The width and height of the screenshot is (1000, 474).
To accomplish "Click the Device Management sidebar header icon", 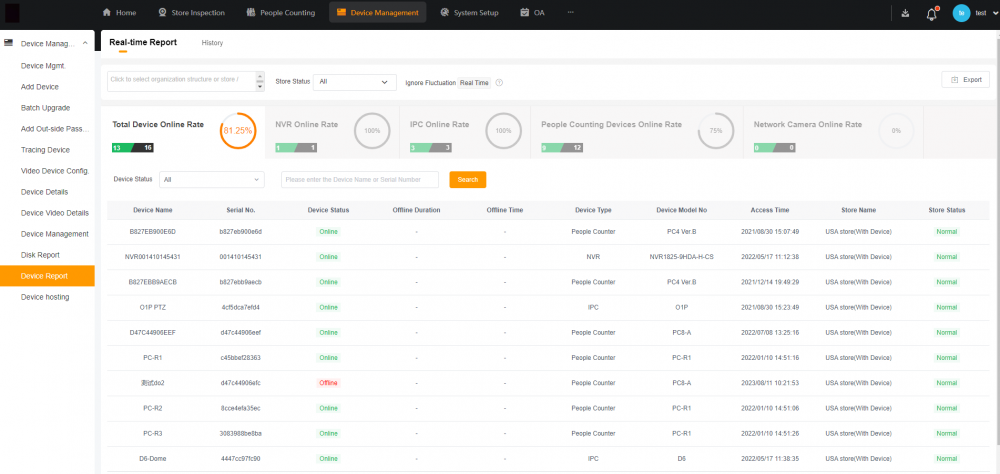I will tap(8, 43).
